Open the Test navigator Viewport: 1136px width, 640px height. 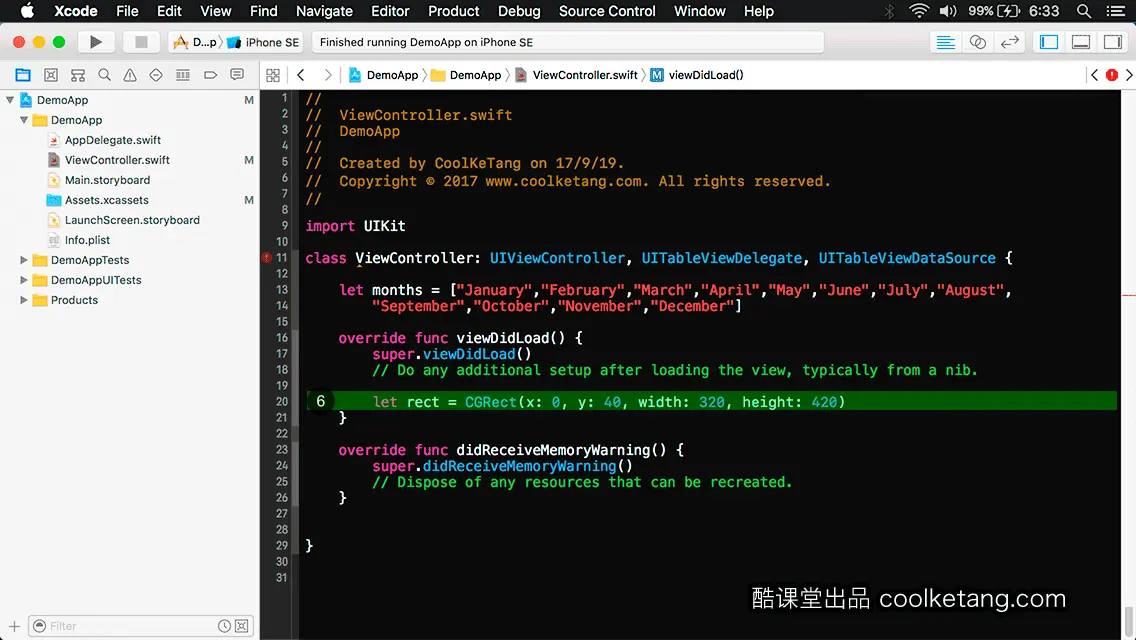(156, 75)
